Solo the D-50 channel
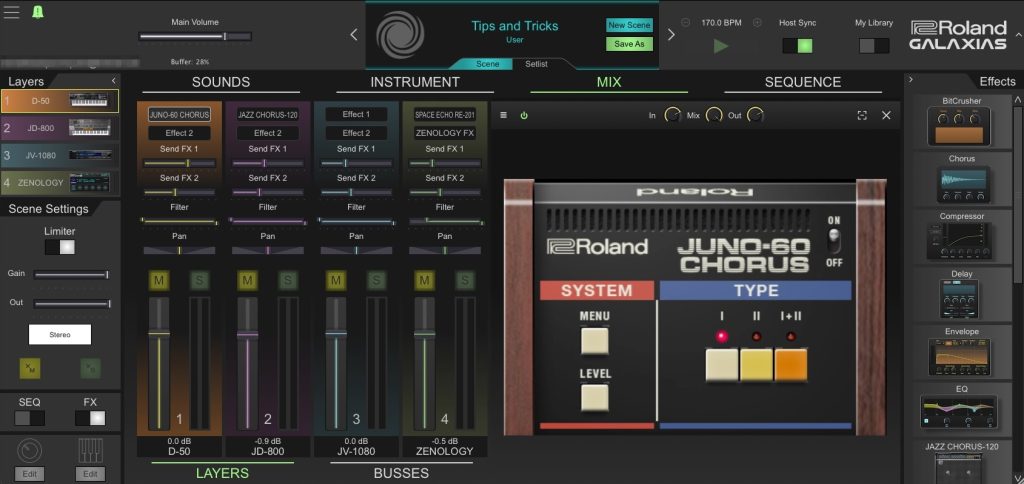This screenshot has width=1024, height=484. click(x=199, y=281)
